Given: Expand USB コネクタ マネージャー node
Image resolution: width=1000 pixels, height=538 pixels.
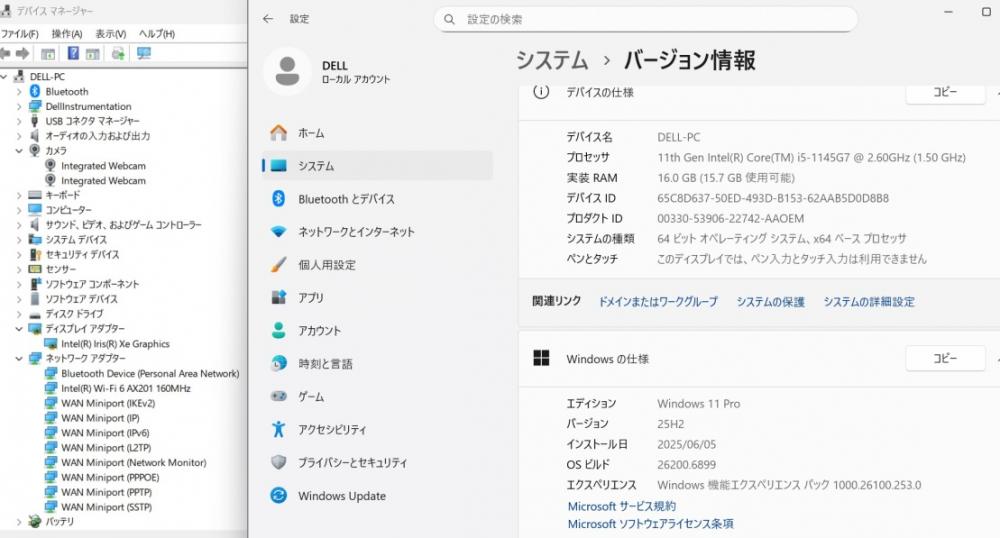Looking at the screenshot, I should click(19, 121).
